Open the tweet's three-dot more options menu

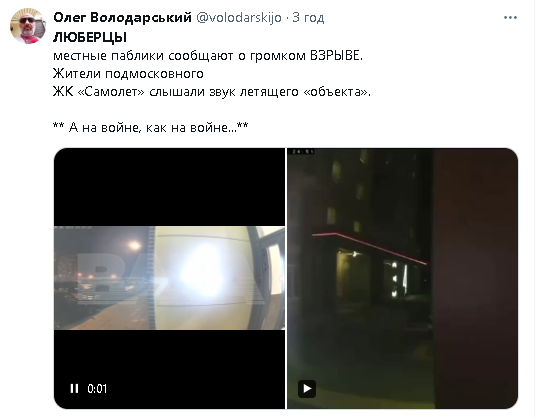tap(510, 17)
